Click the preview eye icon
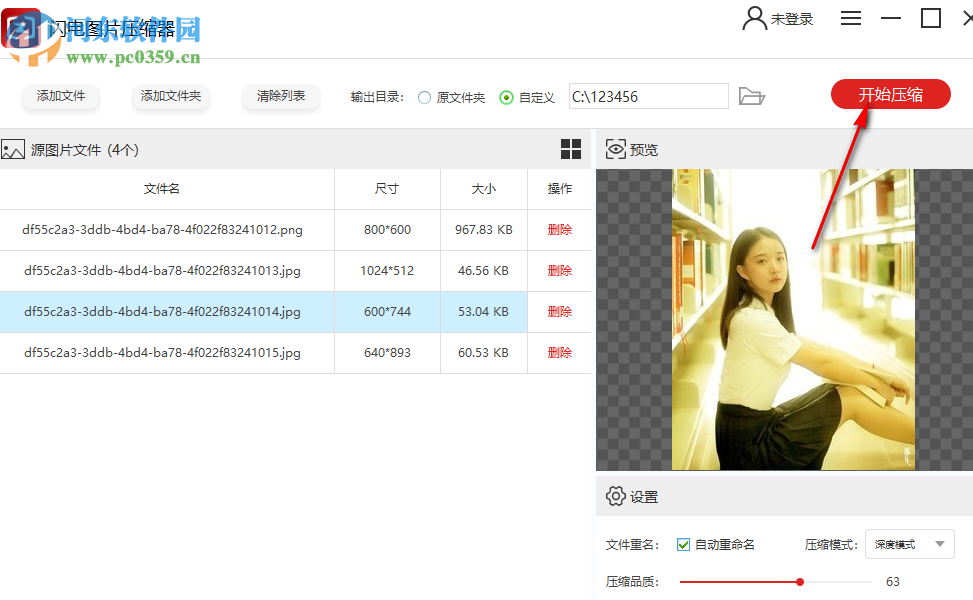The width and height of the screenshot is (973, 600). tap(616, 150)
